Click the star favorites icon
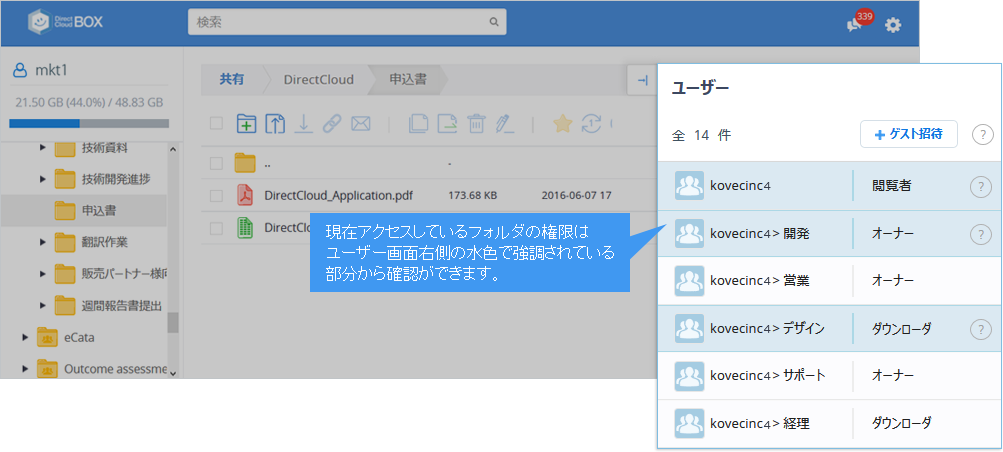Viewport: 1003px width, 452px height. pyautogui.click(x=563, y=123)
